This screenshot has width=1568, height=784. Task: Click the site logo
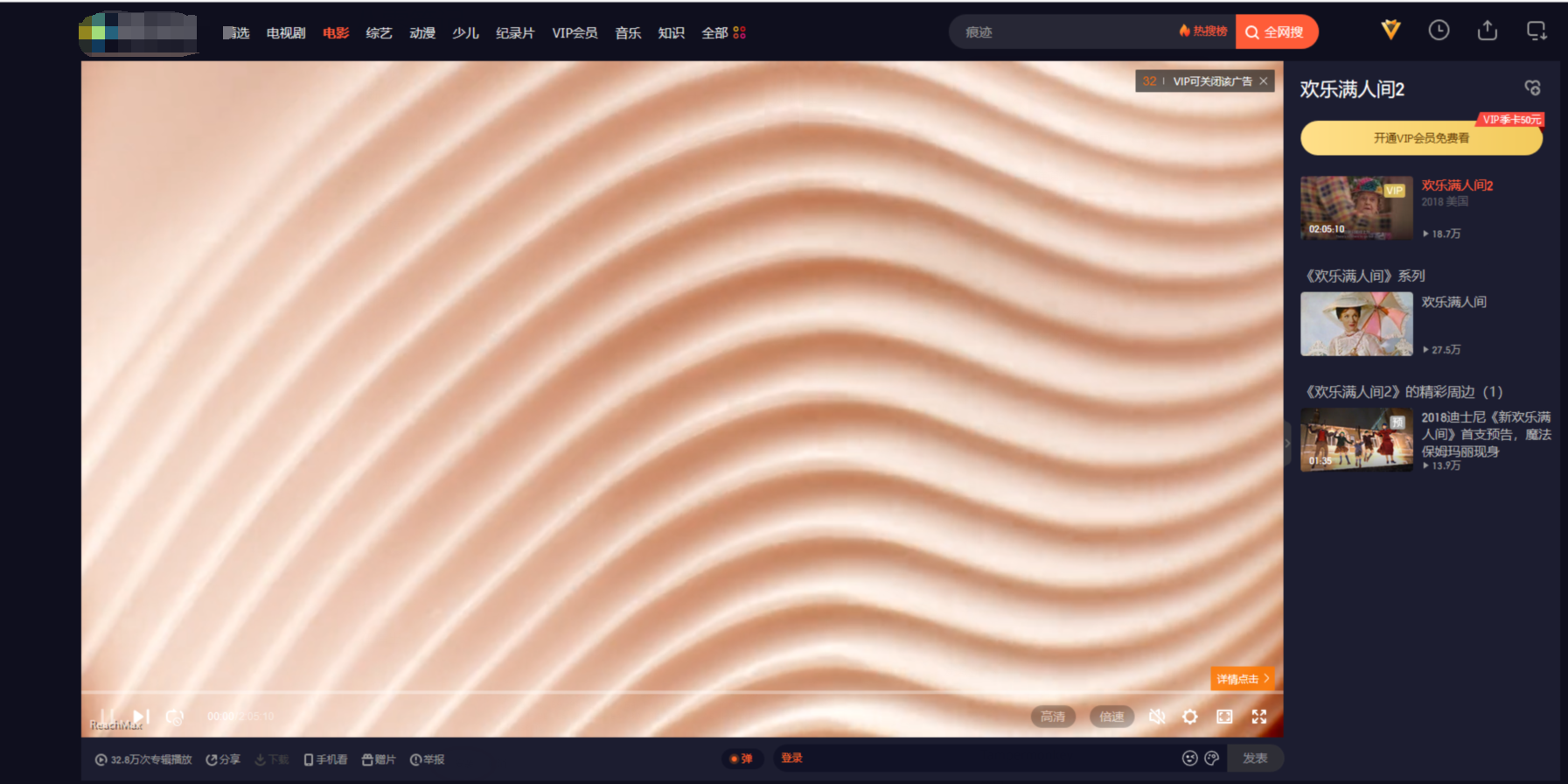coord(138,33)
